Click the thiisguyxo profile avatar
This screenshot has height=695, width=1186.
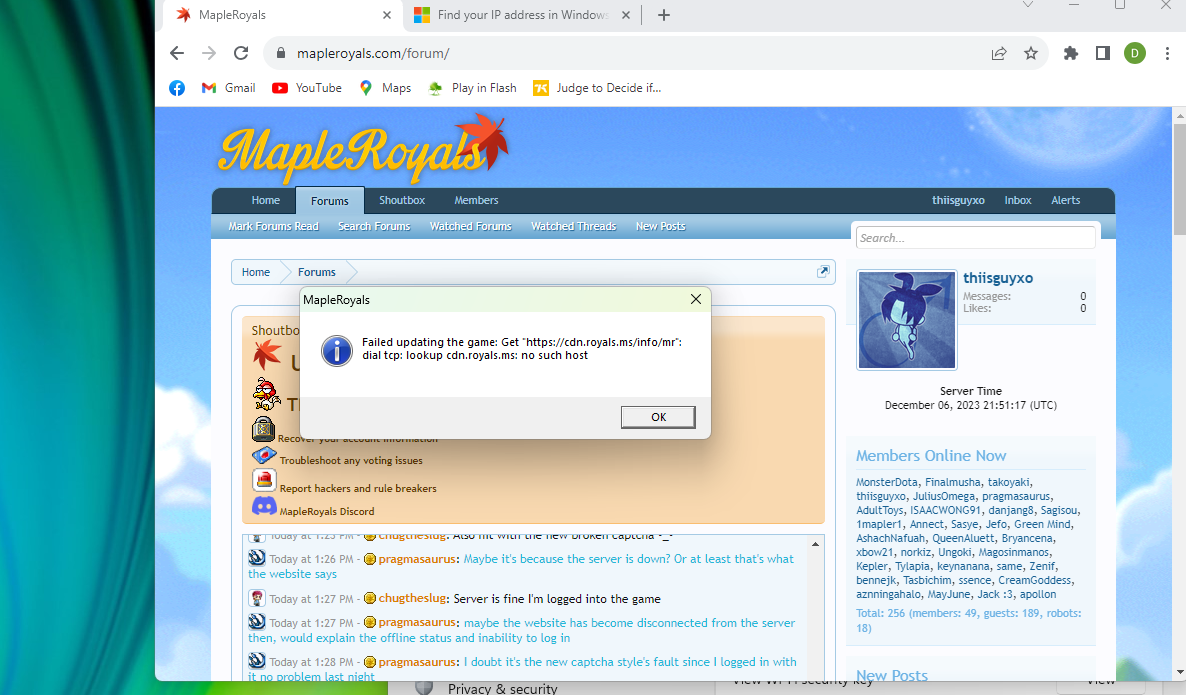(906, 320)
